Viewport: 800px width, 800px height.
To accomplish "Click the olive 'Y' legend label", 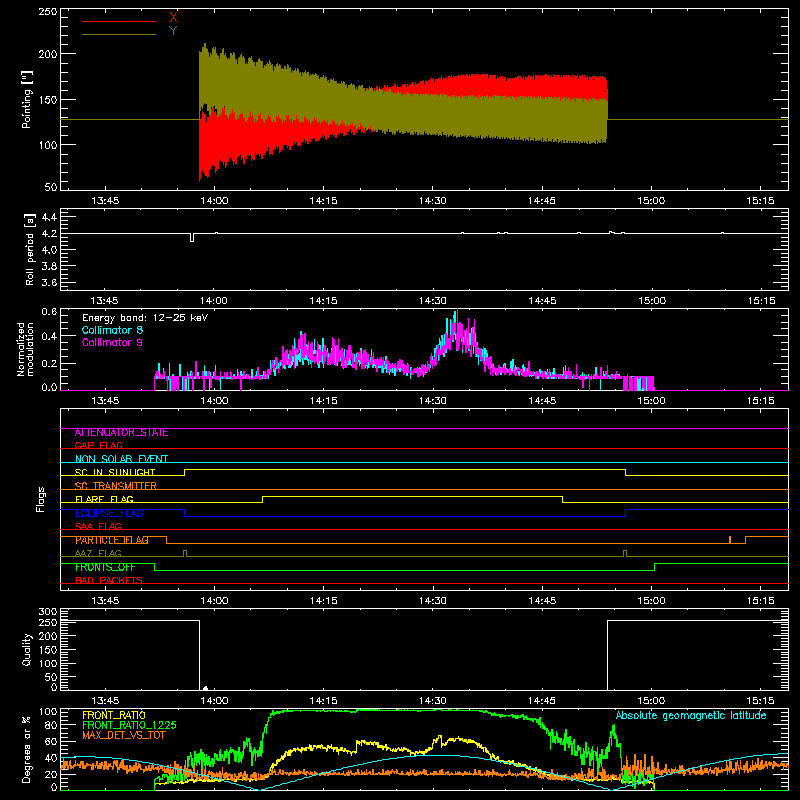I will pyautogui.click(x=173, y=31).
